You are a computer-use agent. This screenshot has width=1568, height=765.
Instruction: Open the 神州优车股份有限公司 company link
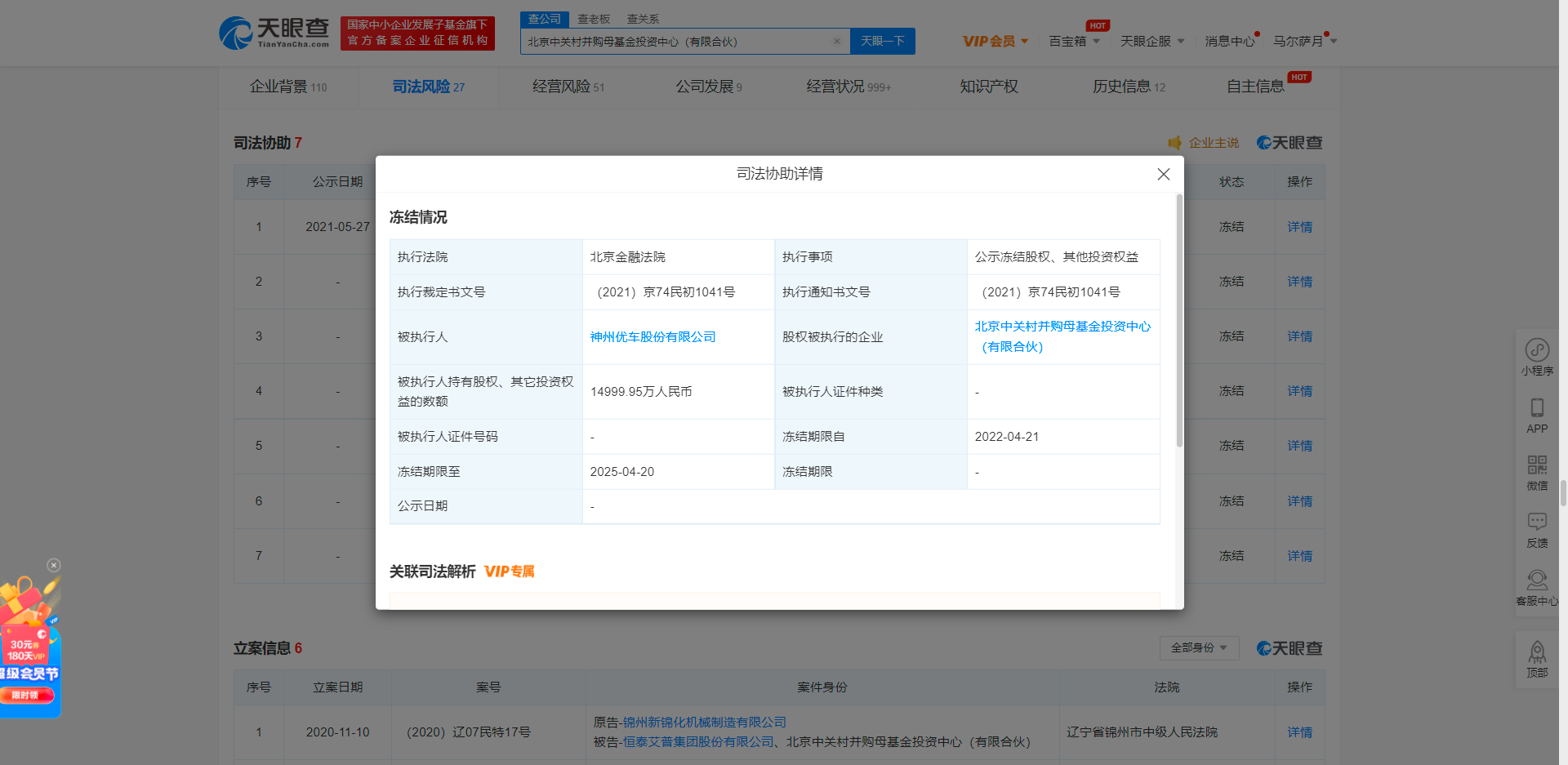point(653,337)
